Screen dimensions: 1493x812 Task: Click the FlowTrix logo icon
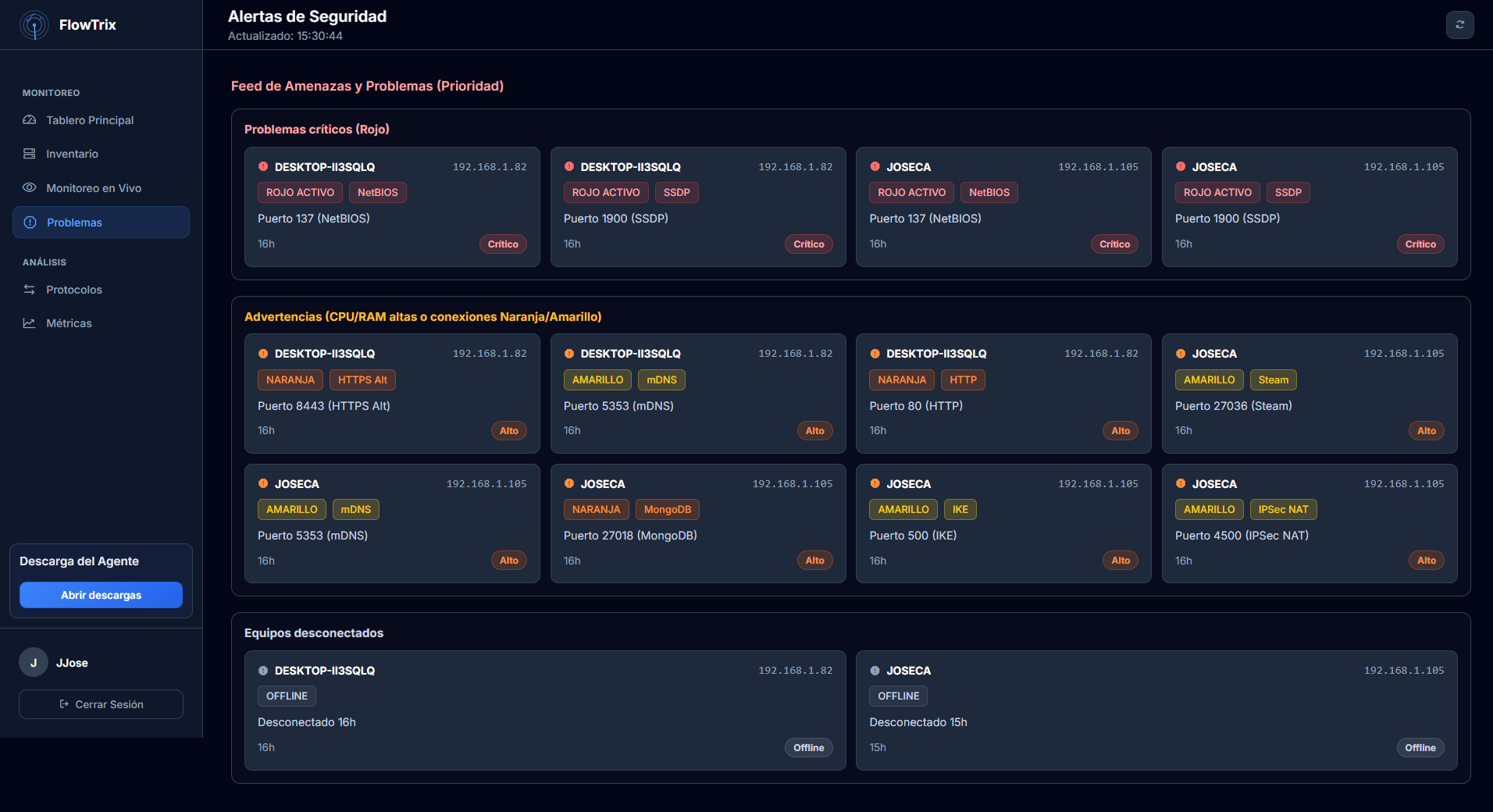click(34, 25)
